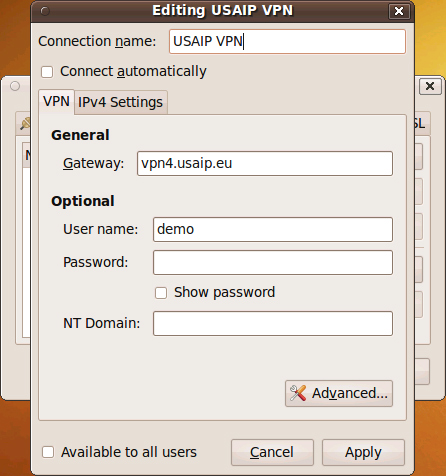Viewport: 446px width, 476px height.
Task: Enable Connect automatically checkbox
Action: click(x=47, y=72)
